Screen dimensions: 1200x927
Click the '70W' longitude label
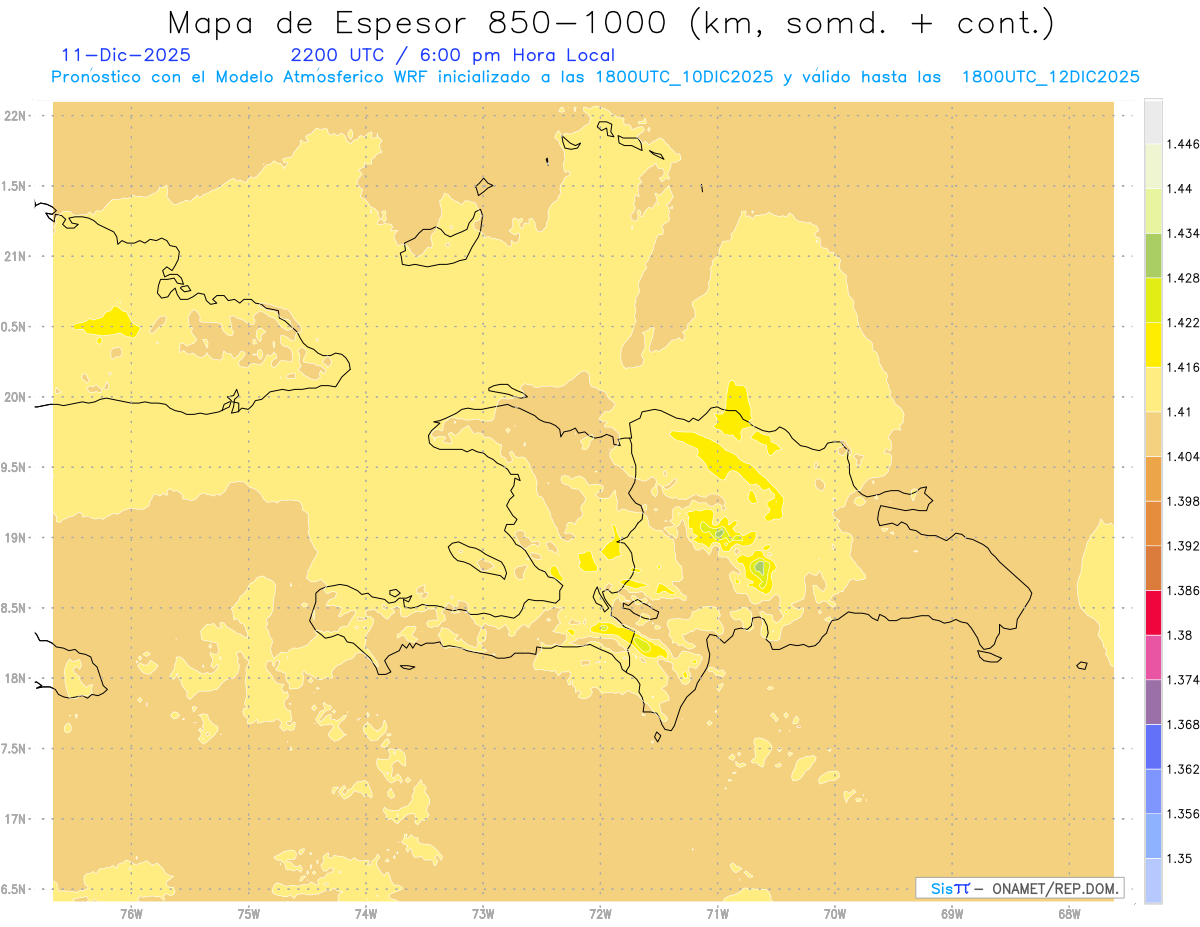(x=835, y=913)
